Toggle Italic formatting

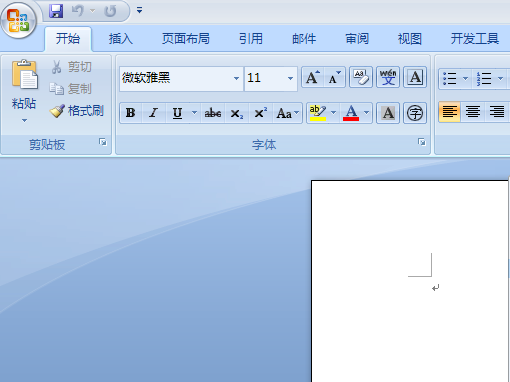tap(153, 113)
